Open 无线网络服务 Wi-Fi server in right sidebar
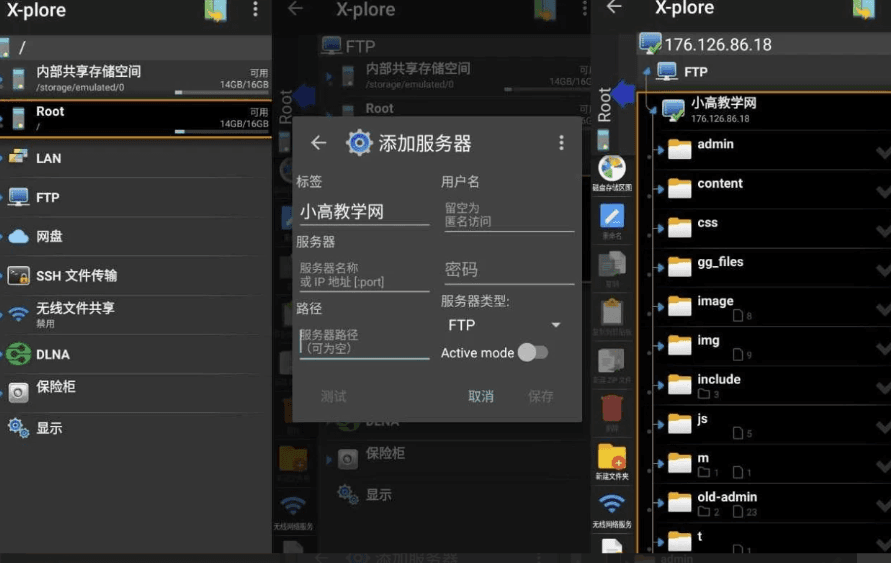Screen dimensions: 891x563 coord(612,510)
